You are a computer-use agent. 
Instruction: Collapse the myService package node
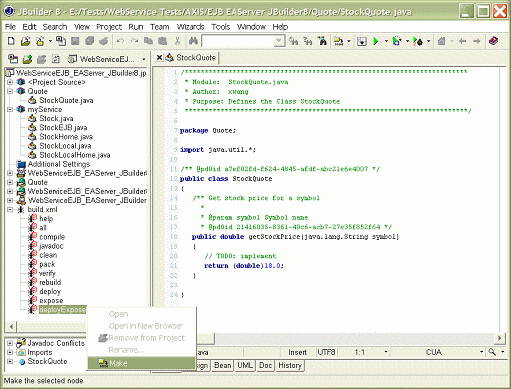click(10, 109)
